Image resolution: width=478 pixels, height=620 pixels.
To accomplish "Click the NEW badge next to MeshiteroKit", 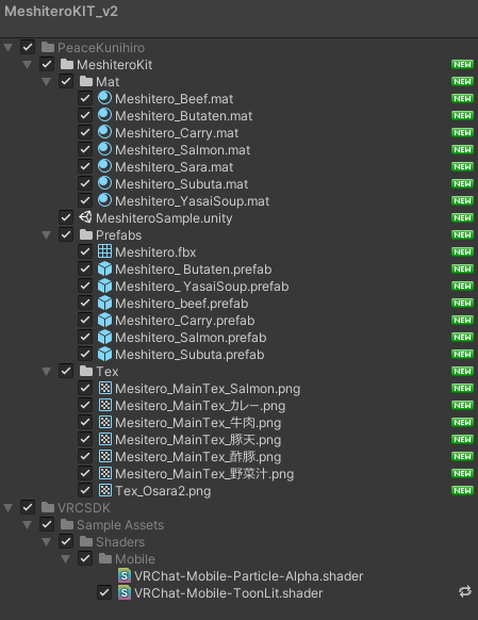I will pyautogui.click(x=462, y=64).
